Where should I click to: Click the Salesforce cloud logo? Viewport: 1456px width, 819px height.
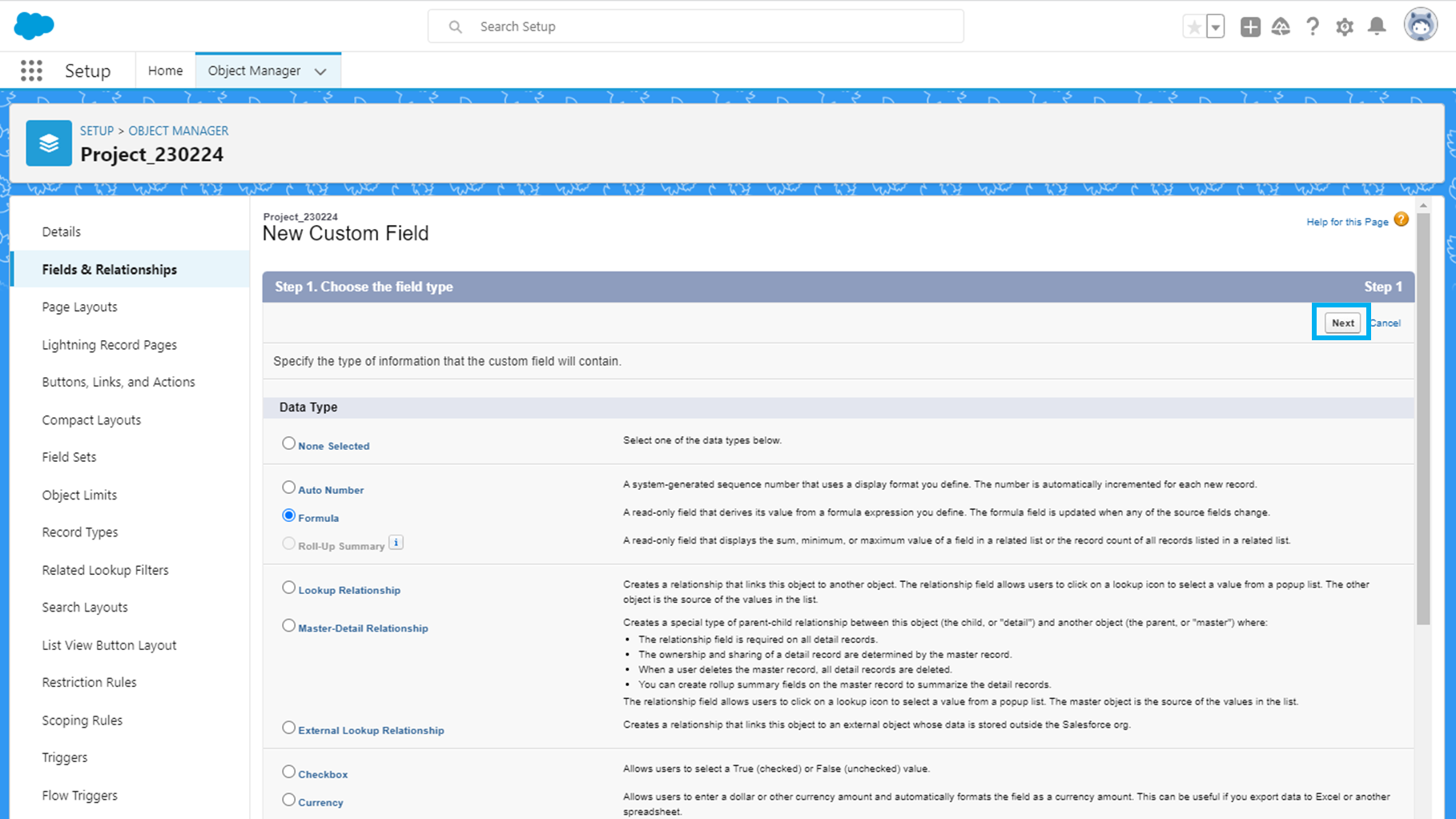click(x=34, y=26)
